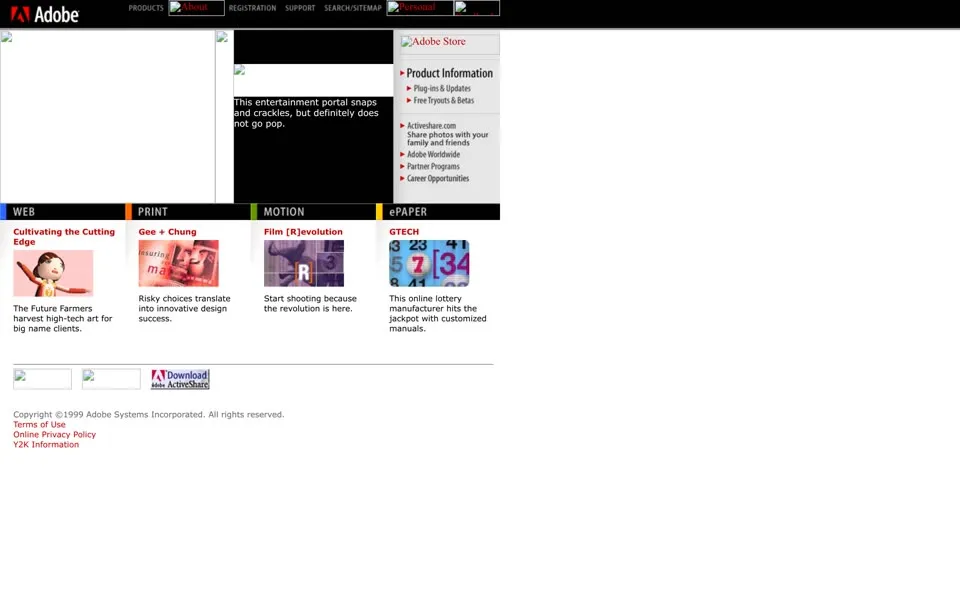Open the GTECH article link
Screen dimensions: 960x600
[x=404, y=231]
